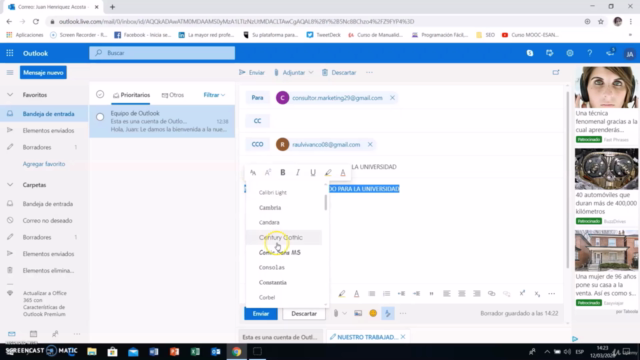Insert a hyperlink

pyautogui.click(x=491, y=293)
